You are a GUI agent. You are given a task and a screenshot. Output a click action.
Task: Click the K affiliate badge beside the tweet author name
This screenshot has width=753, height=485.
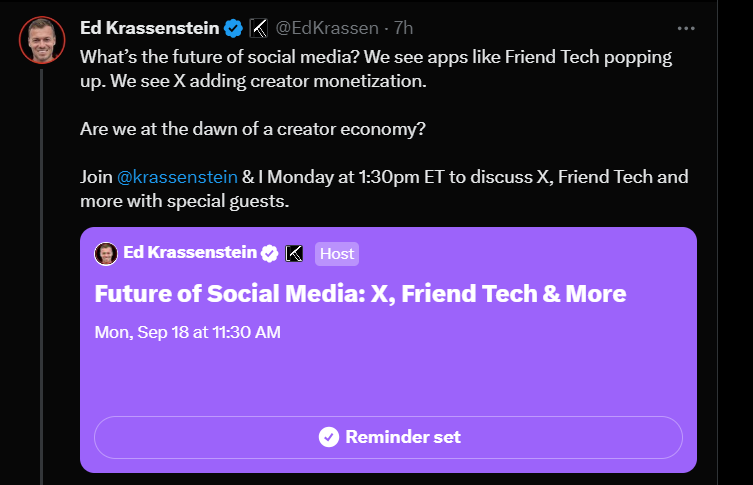pyautogui.click(x=258, y=28)
